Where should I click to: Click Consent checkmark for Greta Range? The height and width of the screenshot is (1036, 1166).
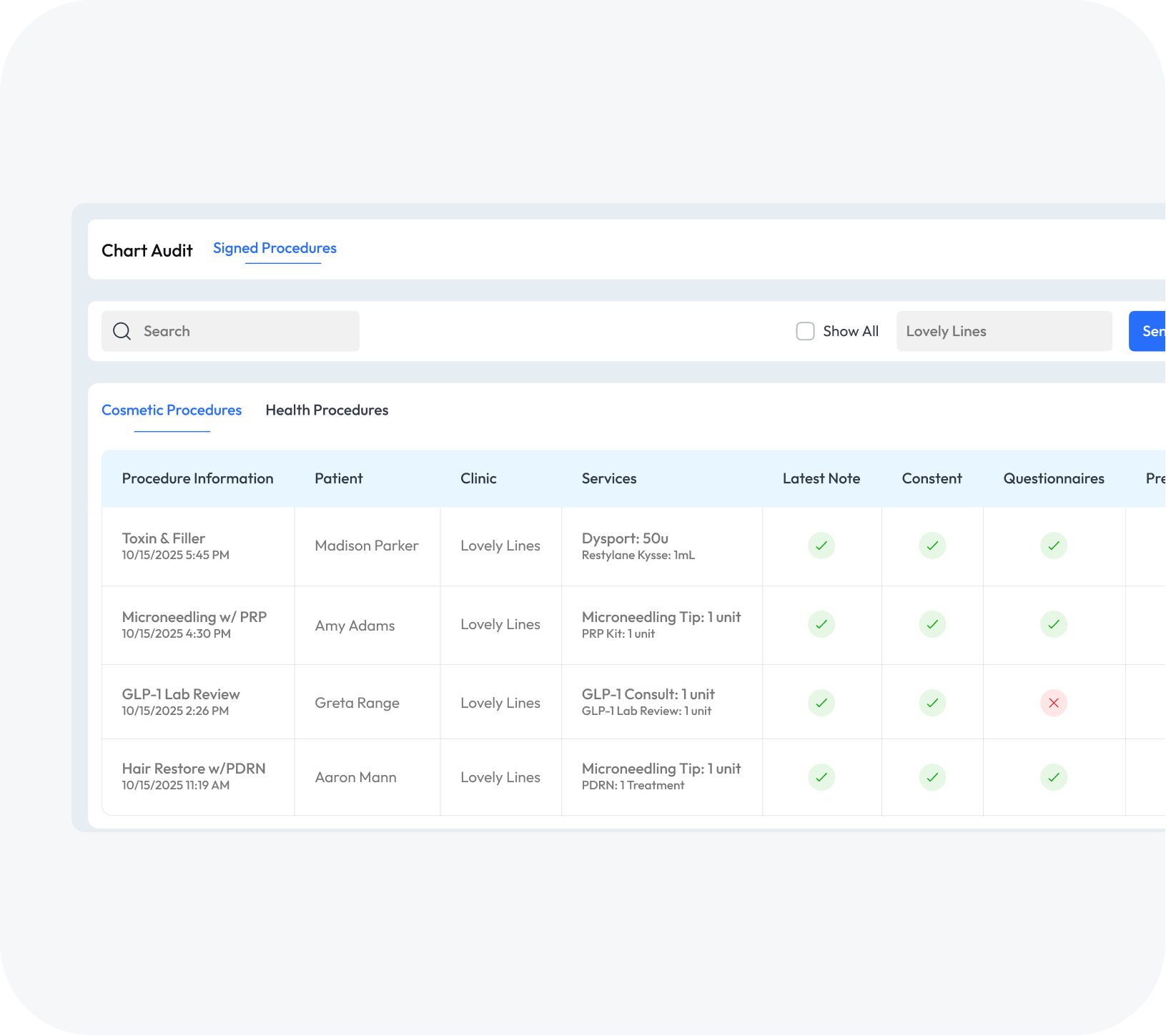[932, 703]
